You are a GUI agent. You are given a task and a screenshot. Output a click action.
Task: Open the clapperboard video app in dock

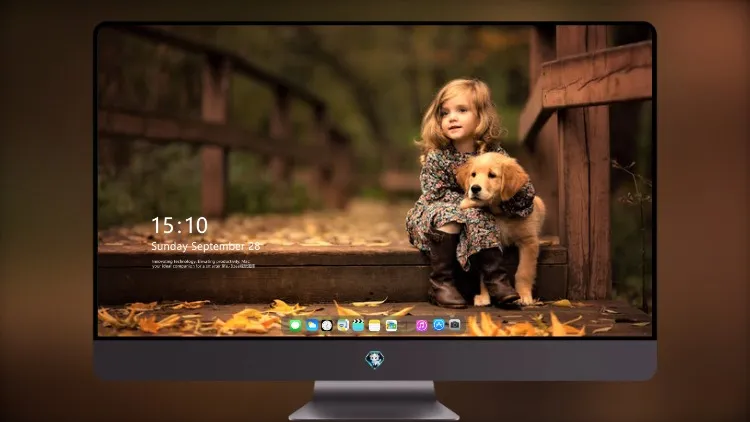(x=358, y=325)
